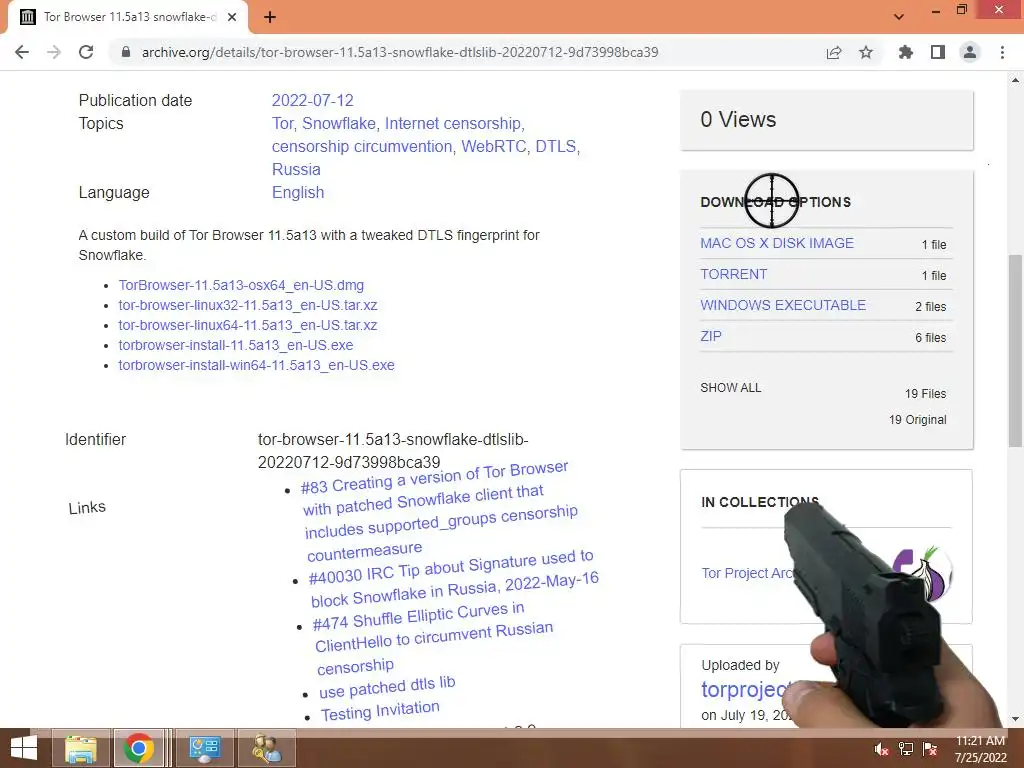1024x768 pixels.
Task: Open the 19 Original files link
Action: click(x=917, y=420)
